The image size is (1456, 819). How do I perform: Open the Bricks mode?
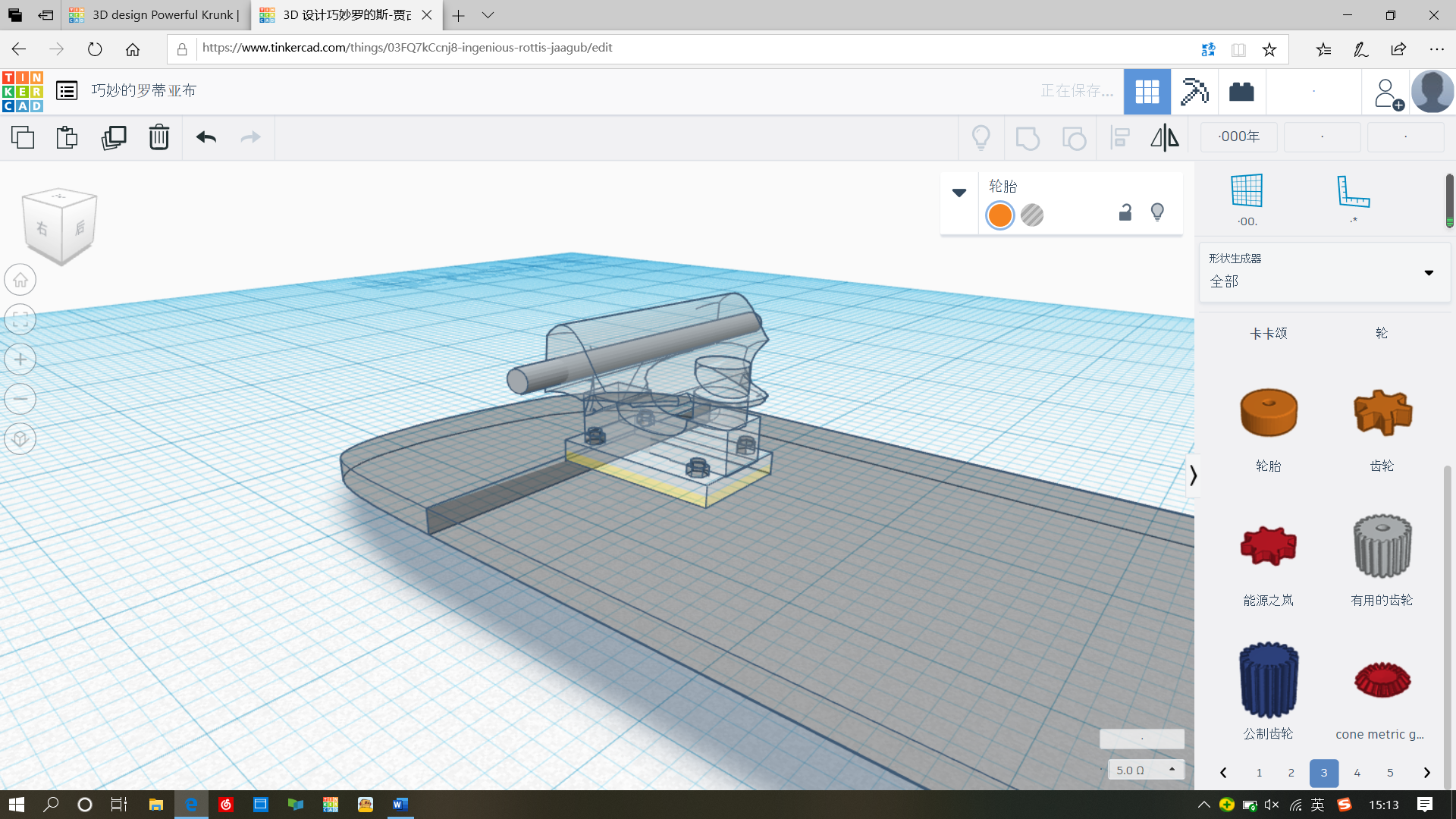(x=1241, y=92)
